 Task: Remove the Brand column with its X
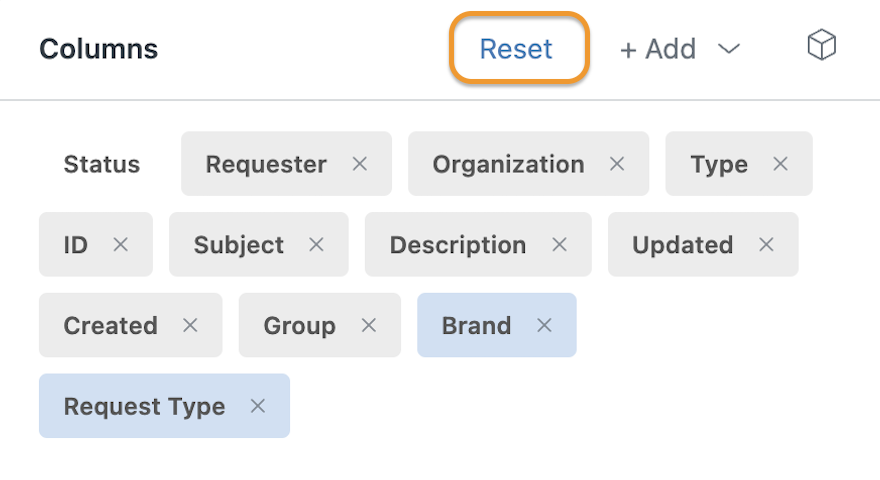(544, 325)
